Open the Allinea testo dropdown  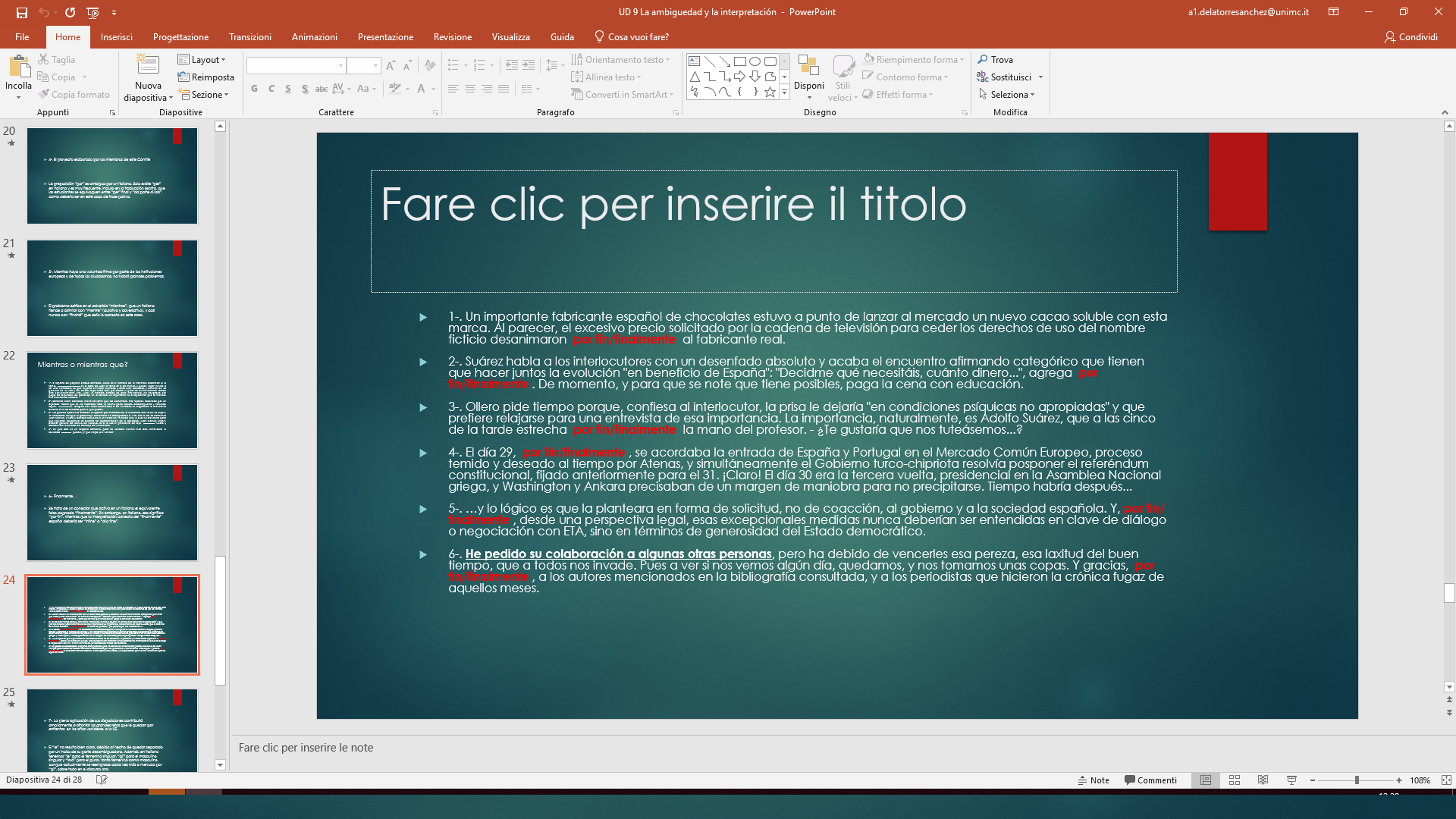(606, 77)
